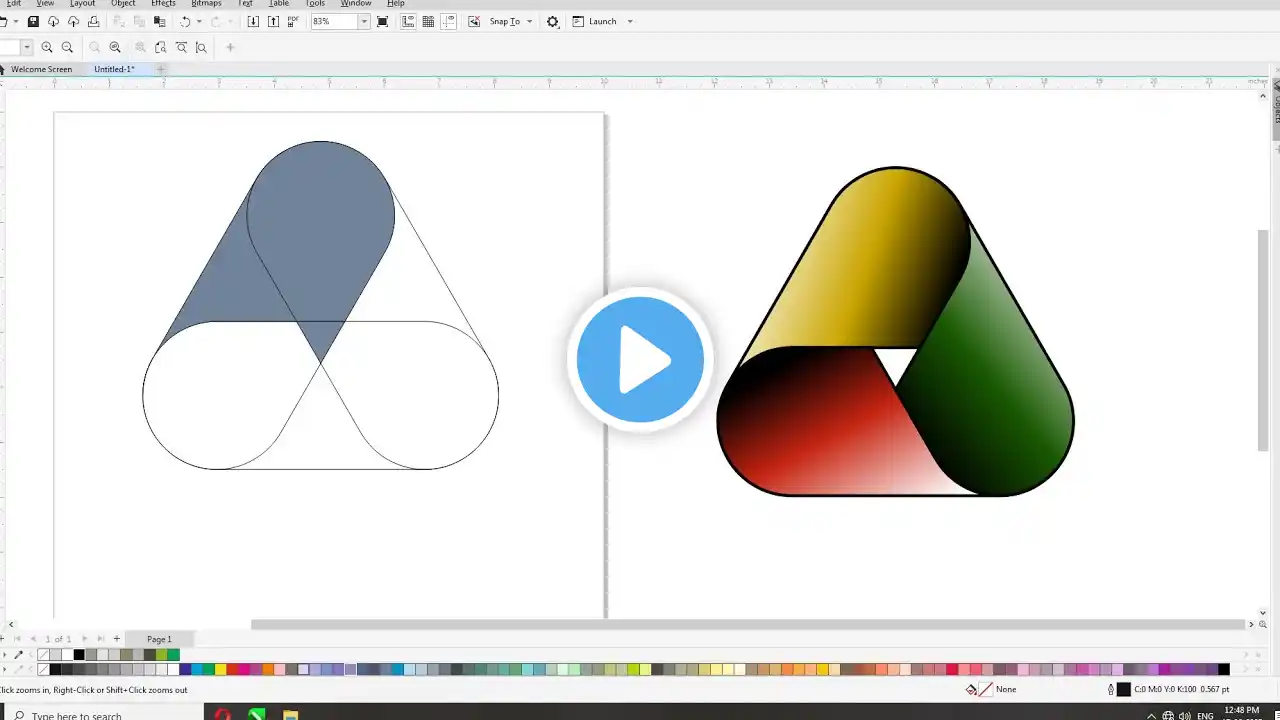This screenshot has height=720, width=1280.
Task: Click the Import icon
Action: pos(253,21)
